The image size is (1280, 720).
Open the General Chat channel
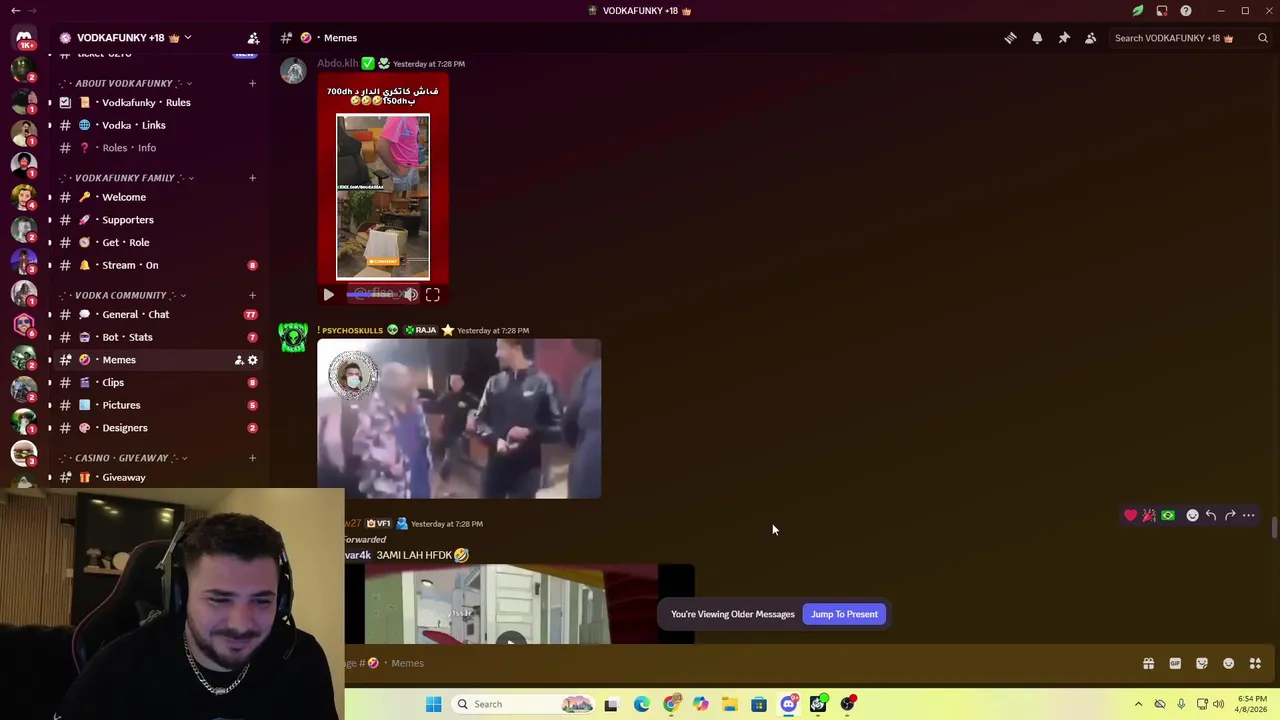pos(157,314)
